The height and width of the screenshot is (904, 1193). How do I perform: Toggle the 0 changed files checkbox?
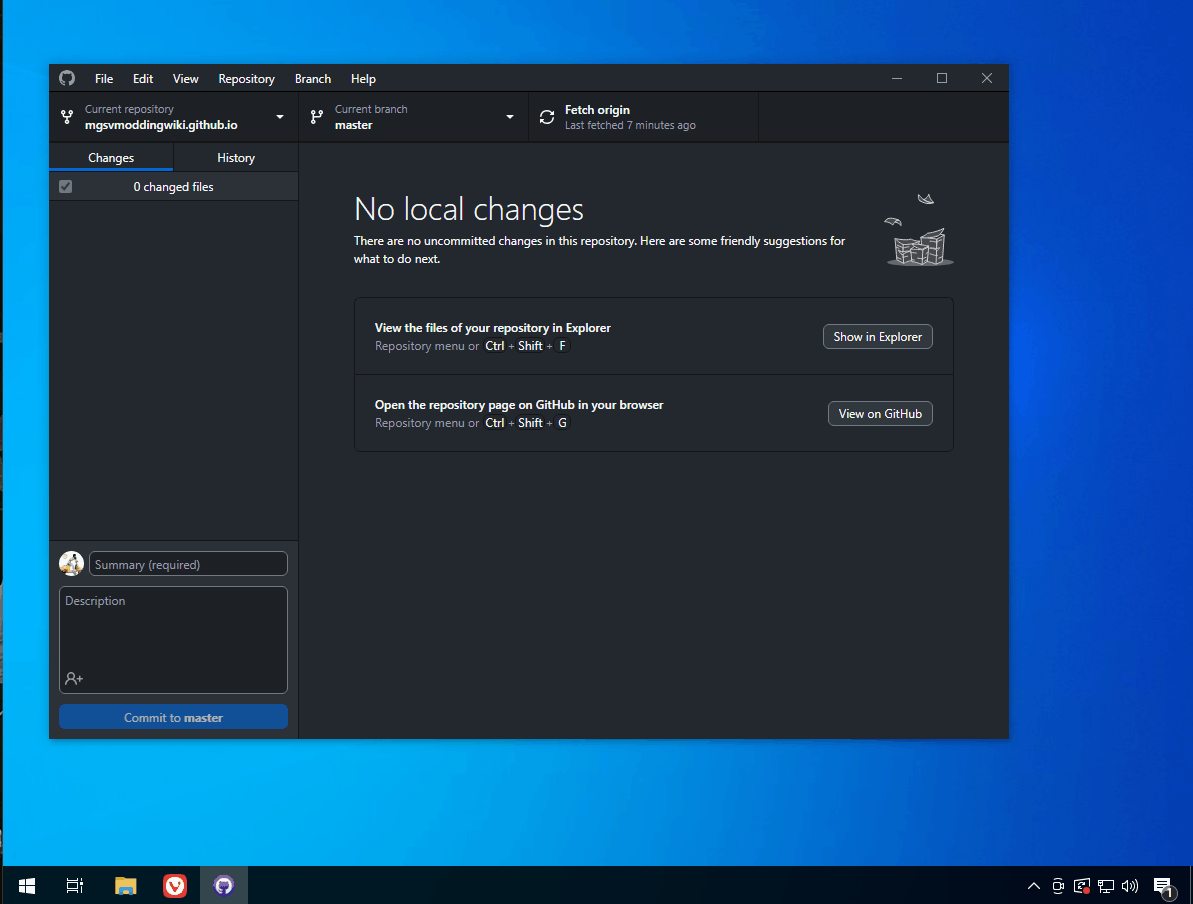[65, 186]
